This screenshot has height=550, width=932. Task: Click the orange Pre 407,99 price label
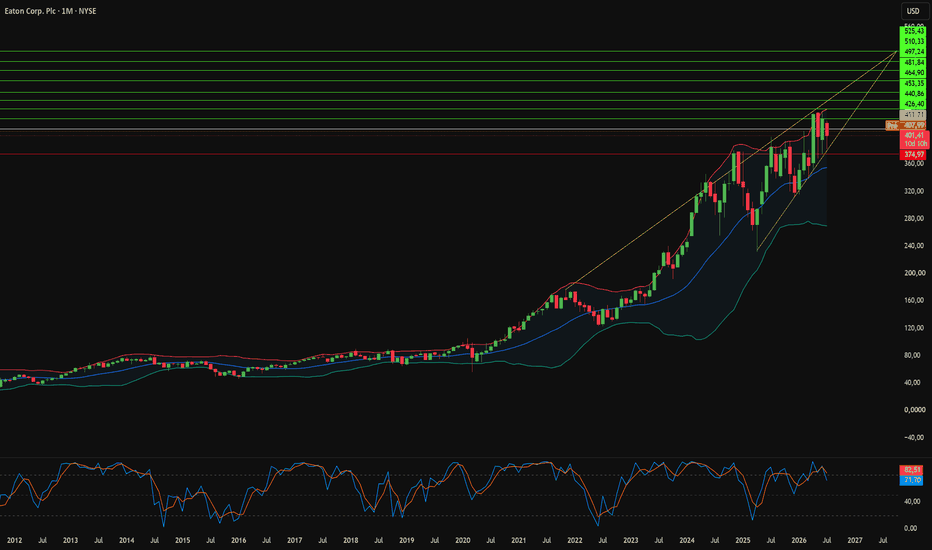click(906, 125)
